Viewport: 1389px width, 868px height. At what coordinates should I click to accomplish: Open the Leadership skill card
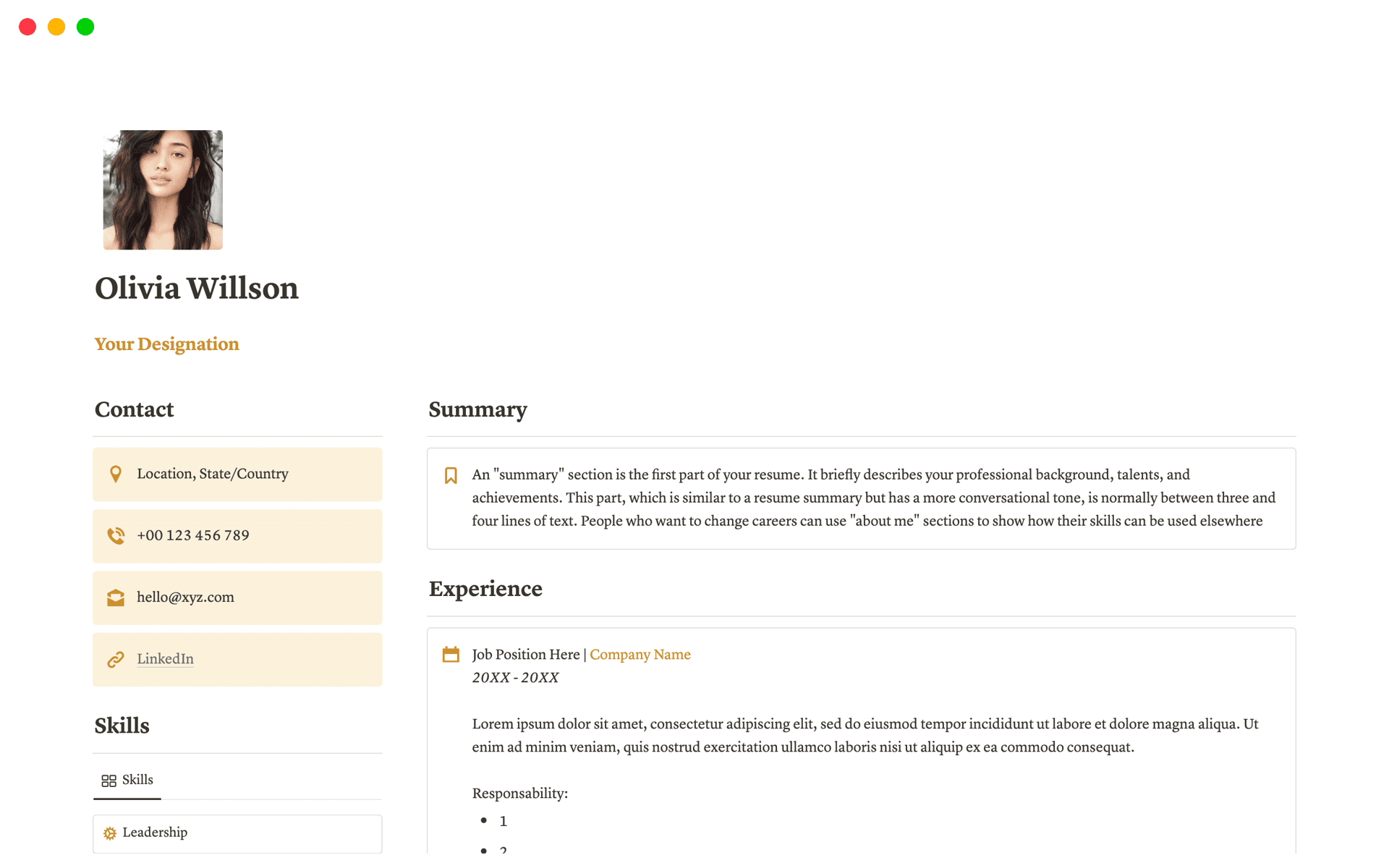[x=237, y=833]
